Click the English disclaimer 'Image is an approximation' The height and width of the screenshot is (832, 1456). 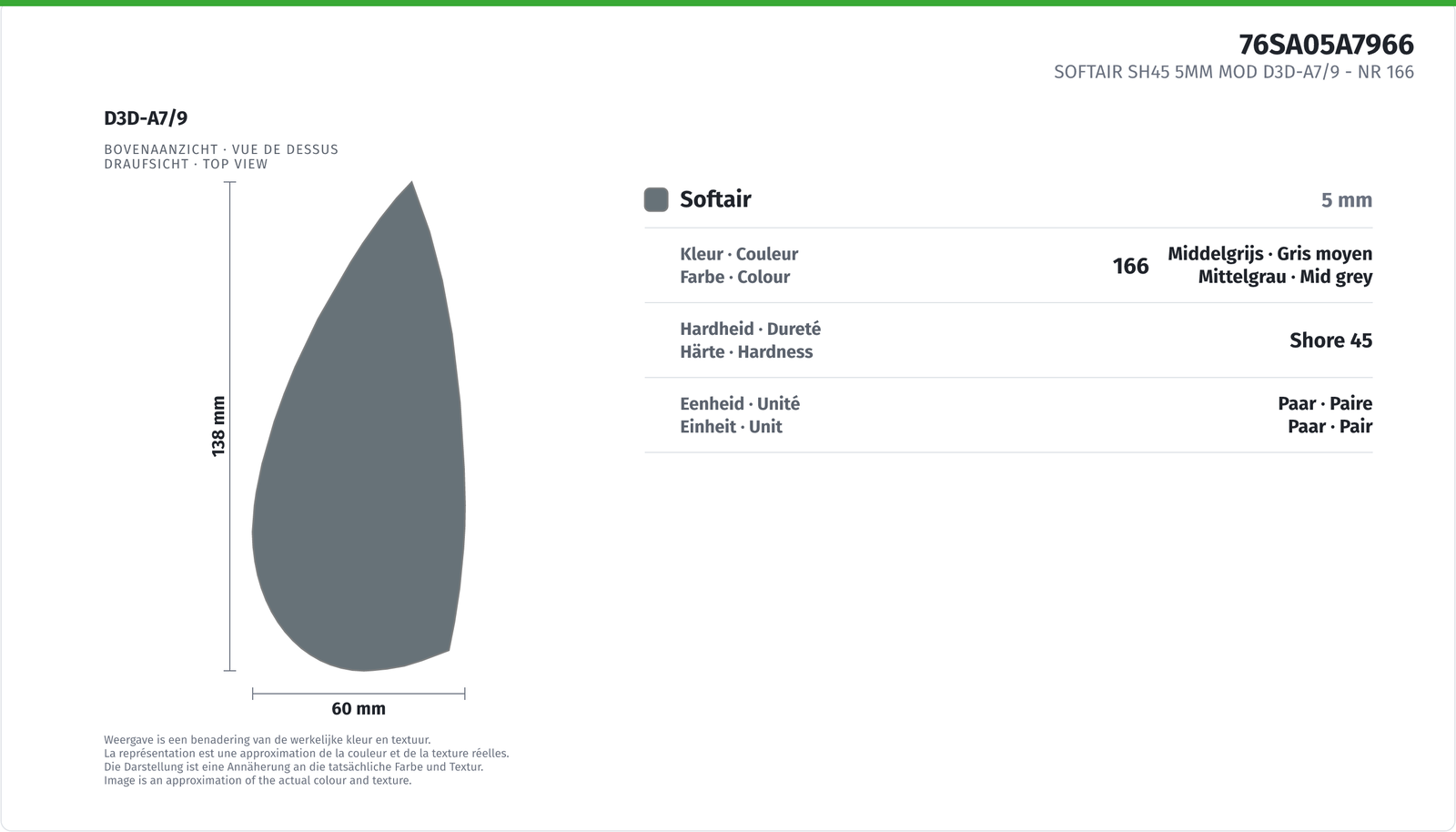click(258, 780)
